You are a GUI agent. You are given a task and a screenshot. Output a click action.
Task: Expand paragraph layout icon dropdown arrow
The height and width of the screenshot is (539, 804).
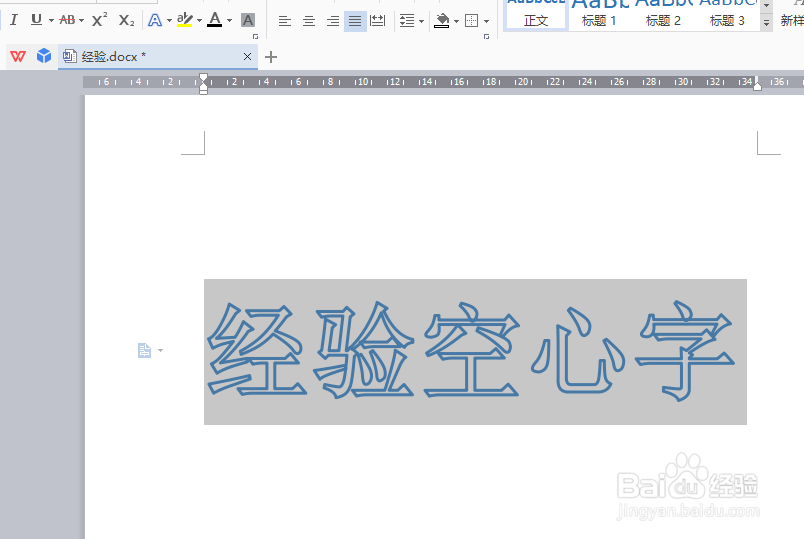[x=160, y=351]
